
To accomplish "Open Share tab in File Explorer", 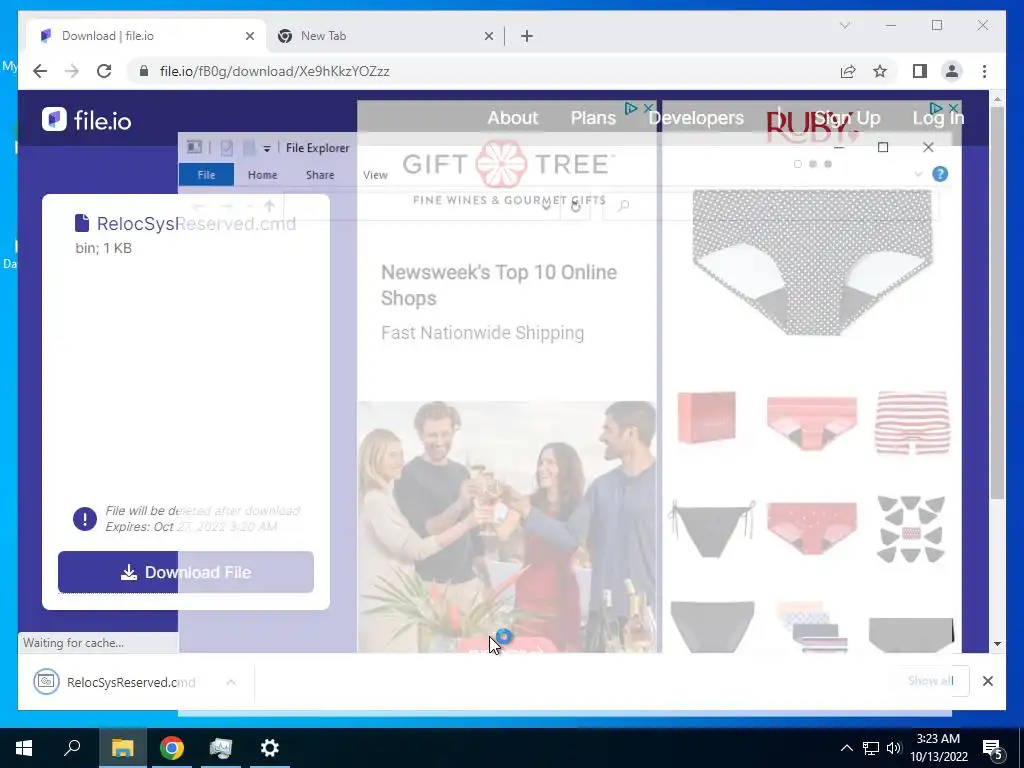I will click(x=320, y=174).
